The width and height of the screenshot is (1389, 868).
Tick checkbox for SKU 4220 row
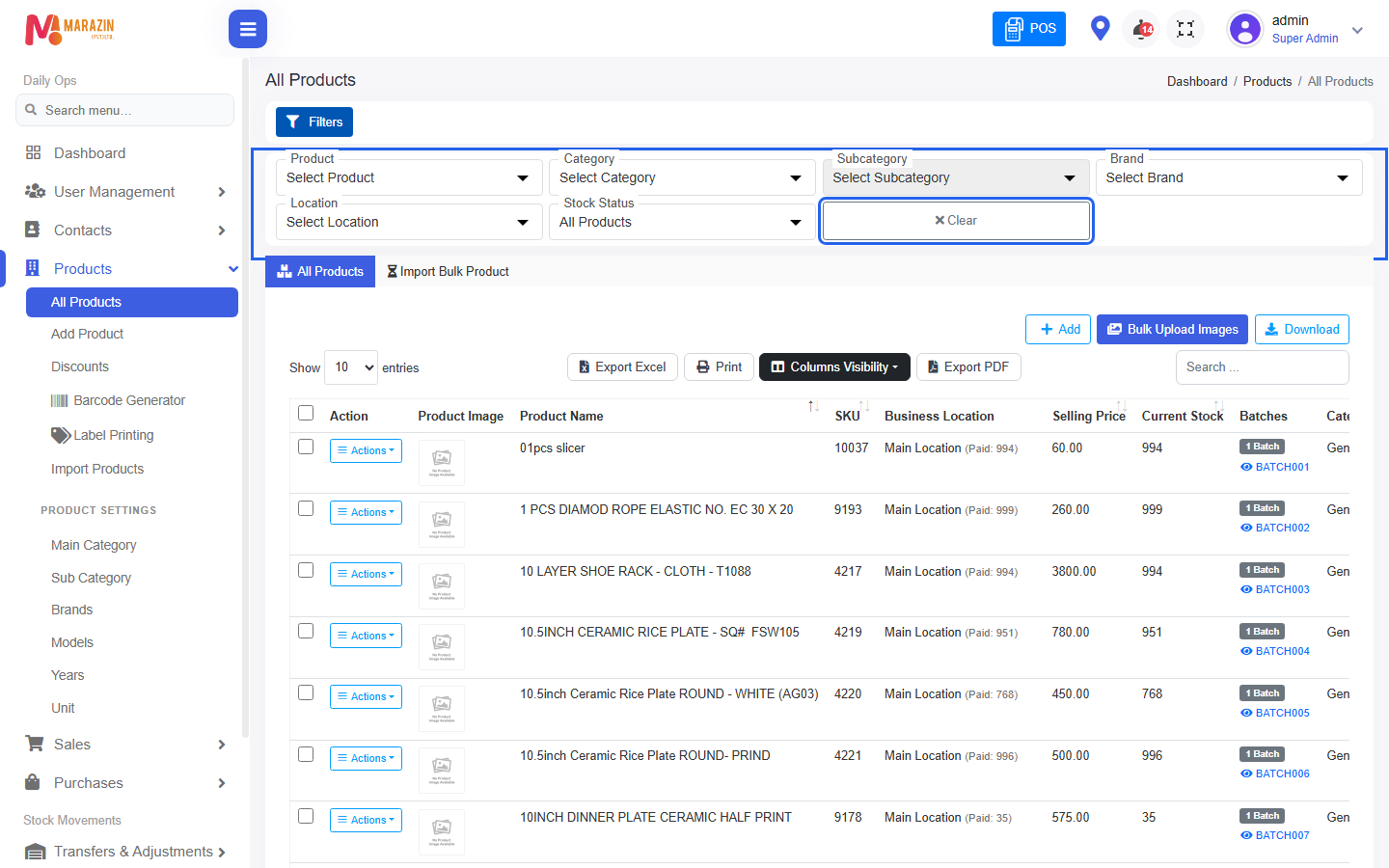point(306,692)
